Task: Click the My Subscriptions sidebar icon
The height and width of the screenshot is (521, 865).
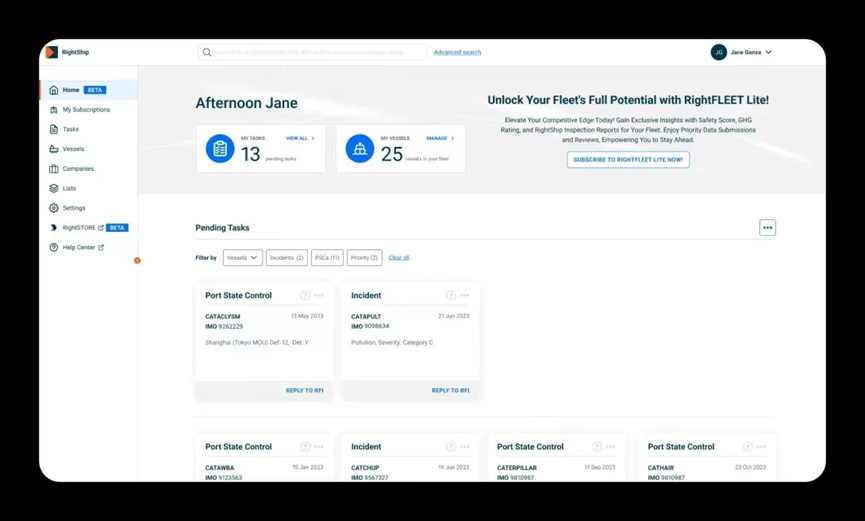Action: pos(54,110)
